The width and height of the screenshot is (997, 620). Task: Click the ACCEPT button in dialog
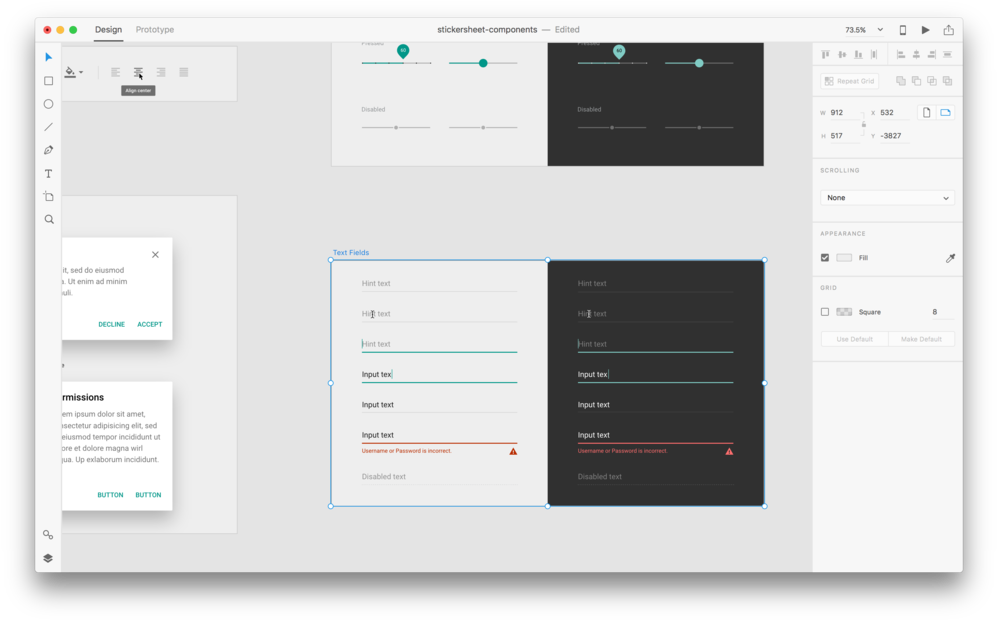click(x=149, y=324)
